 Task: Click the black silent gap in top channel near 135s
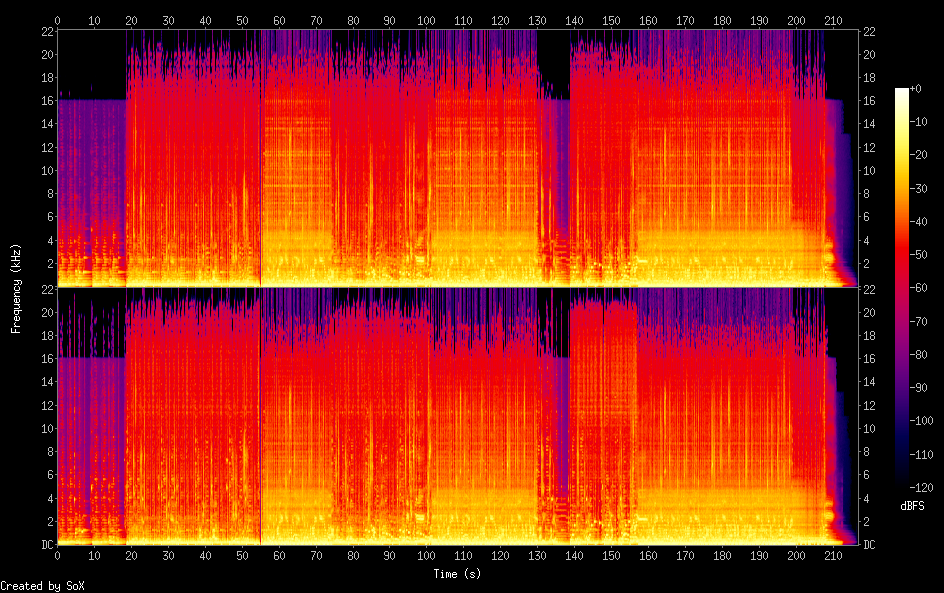(552, 60)
